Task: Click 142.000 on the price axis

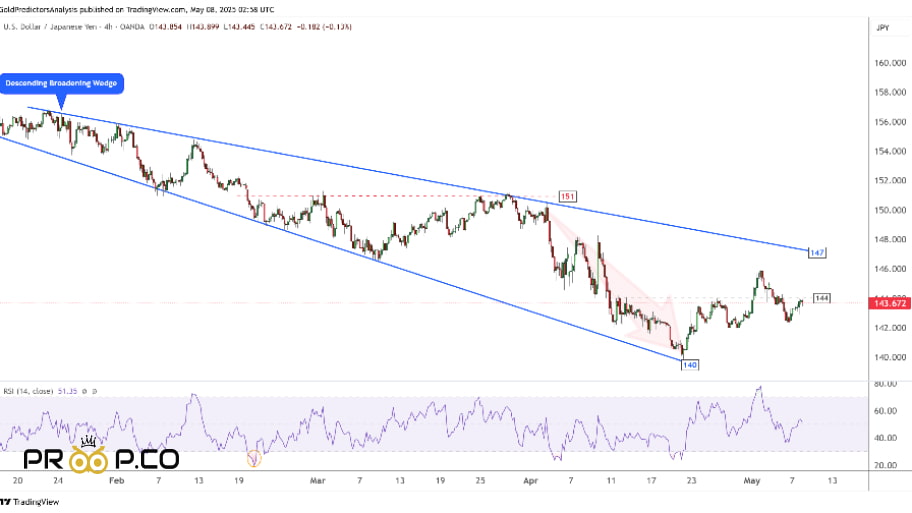Action: pyautogui.click(x=890, y=327)
